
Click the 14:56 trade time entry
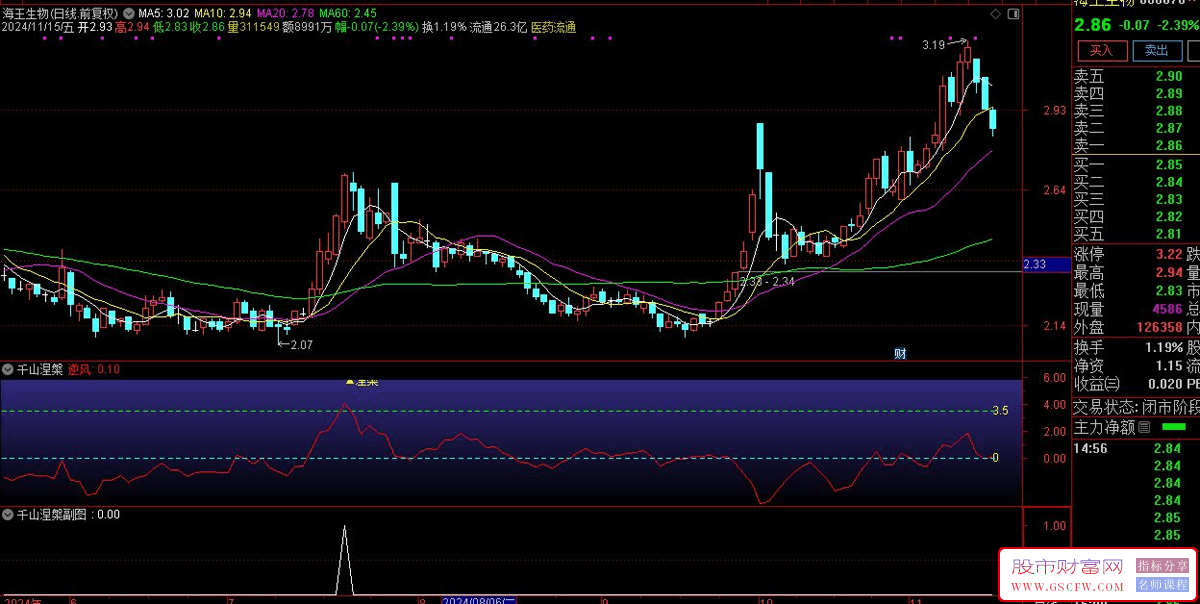click(x=1092, y=449)
